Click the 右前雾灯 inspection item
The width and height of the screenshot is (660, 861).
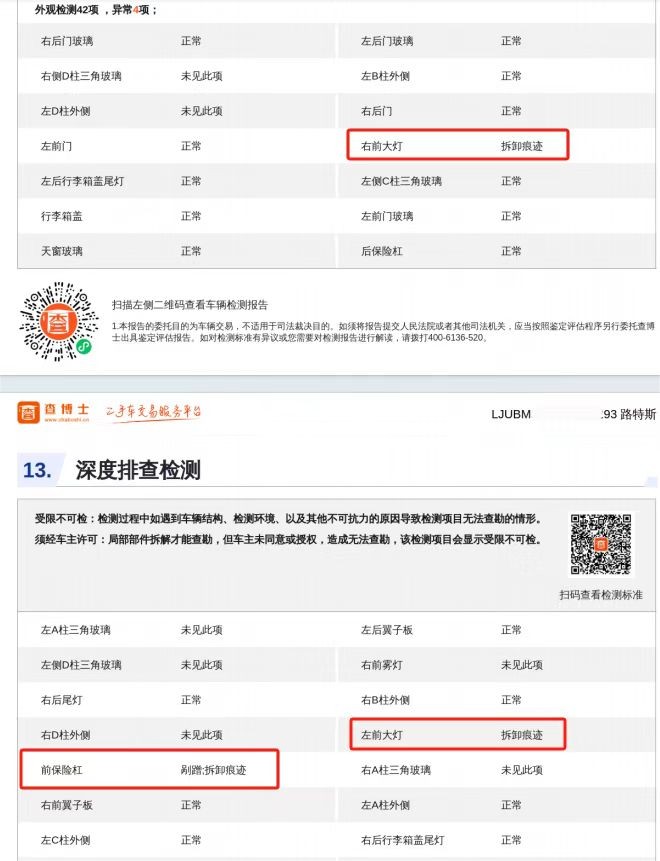coord(382,665)
